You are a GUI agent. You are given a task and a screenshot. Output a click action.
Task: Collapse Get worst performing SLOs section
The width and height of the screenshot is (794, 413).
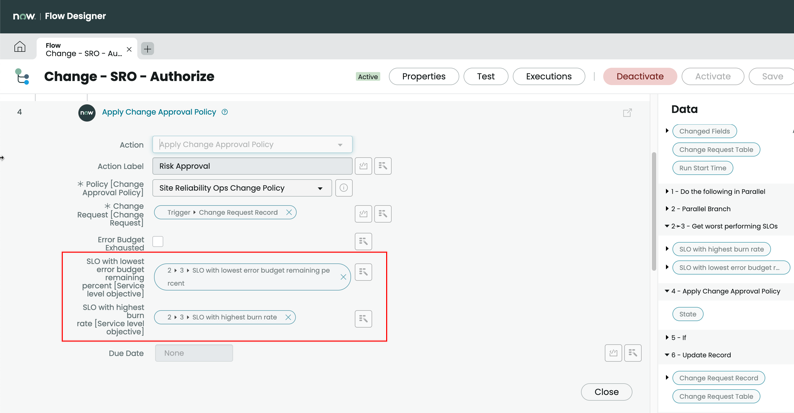pyautogui.click(x=667, y=226)
